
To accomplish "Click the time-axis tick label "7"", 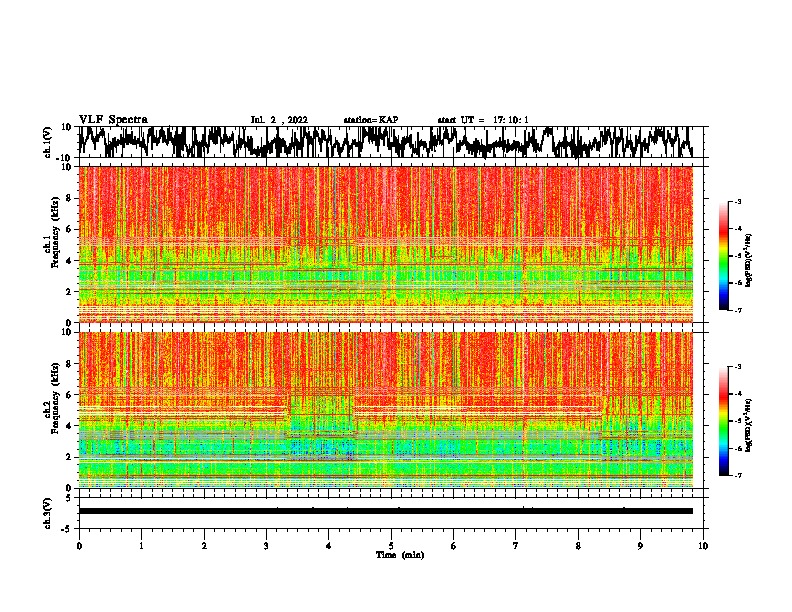I will (x=516, y=546).
